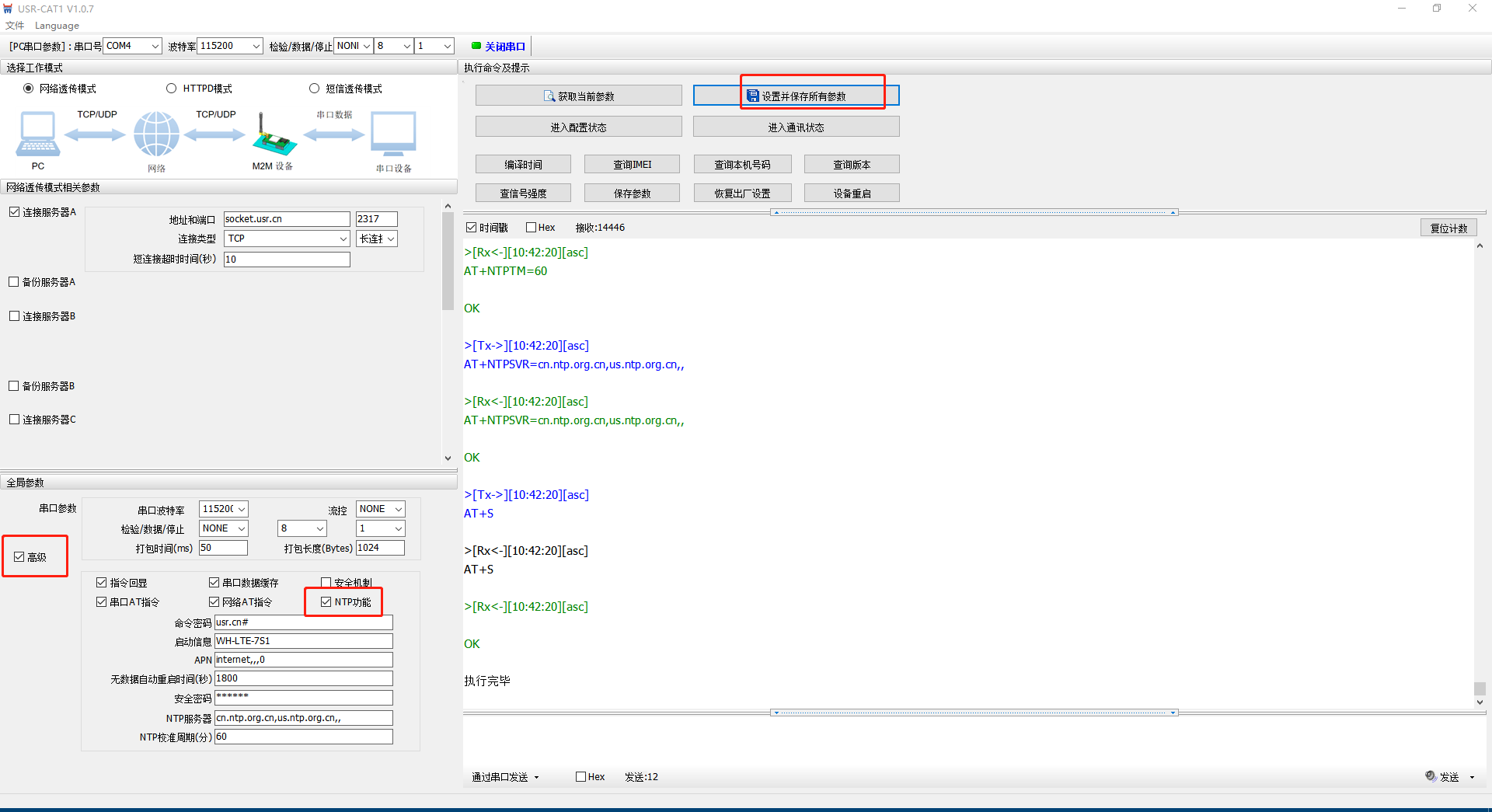Open the 文件 menu
This screenshot has width=1492, height=812.
point(15,26)
